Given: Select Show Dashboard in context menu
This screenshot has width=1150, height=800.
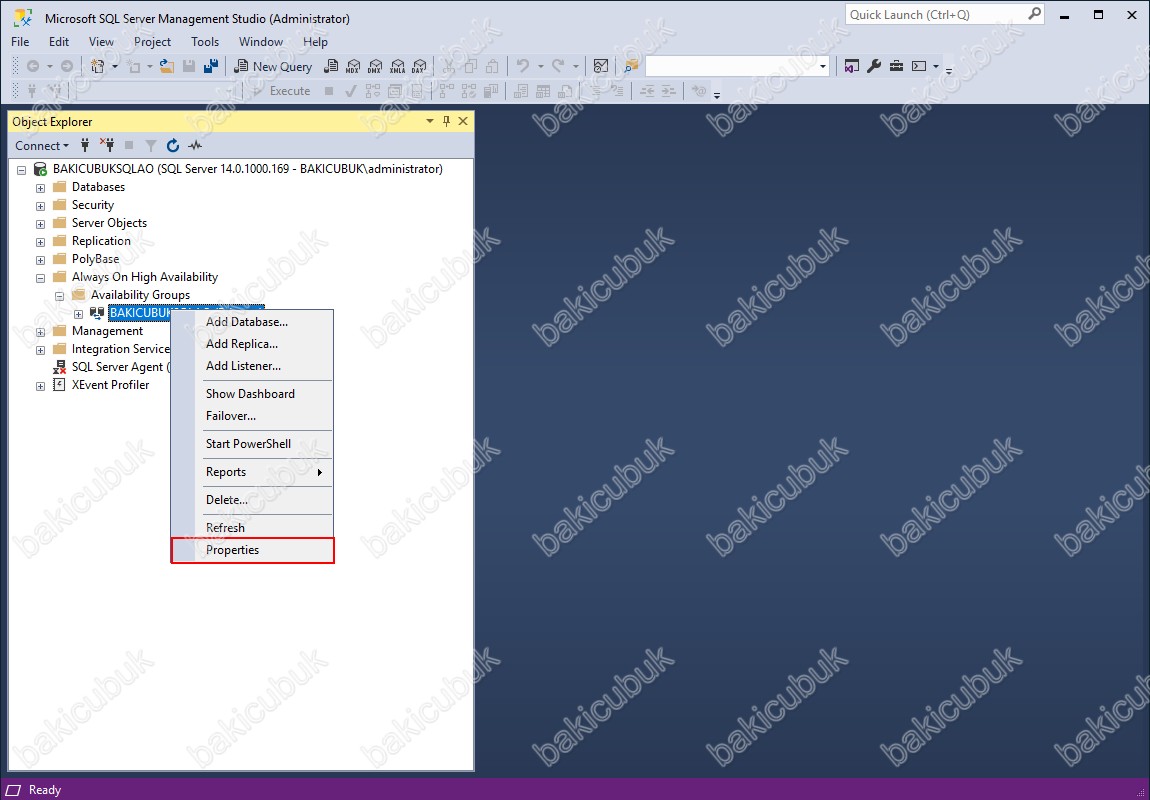Looking at the screenshot, I should (252, 394).
